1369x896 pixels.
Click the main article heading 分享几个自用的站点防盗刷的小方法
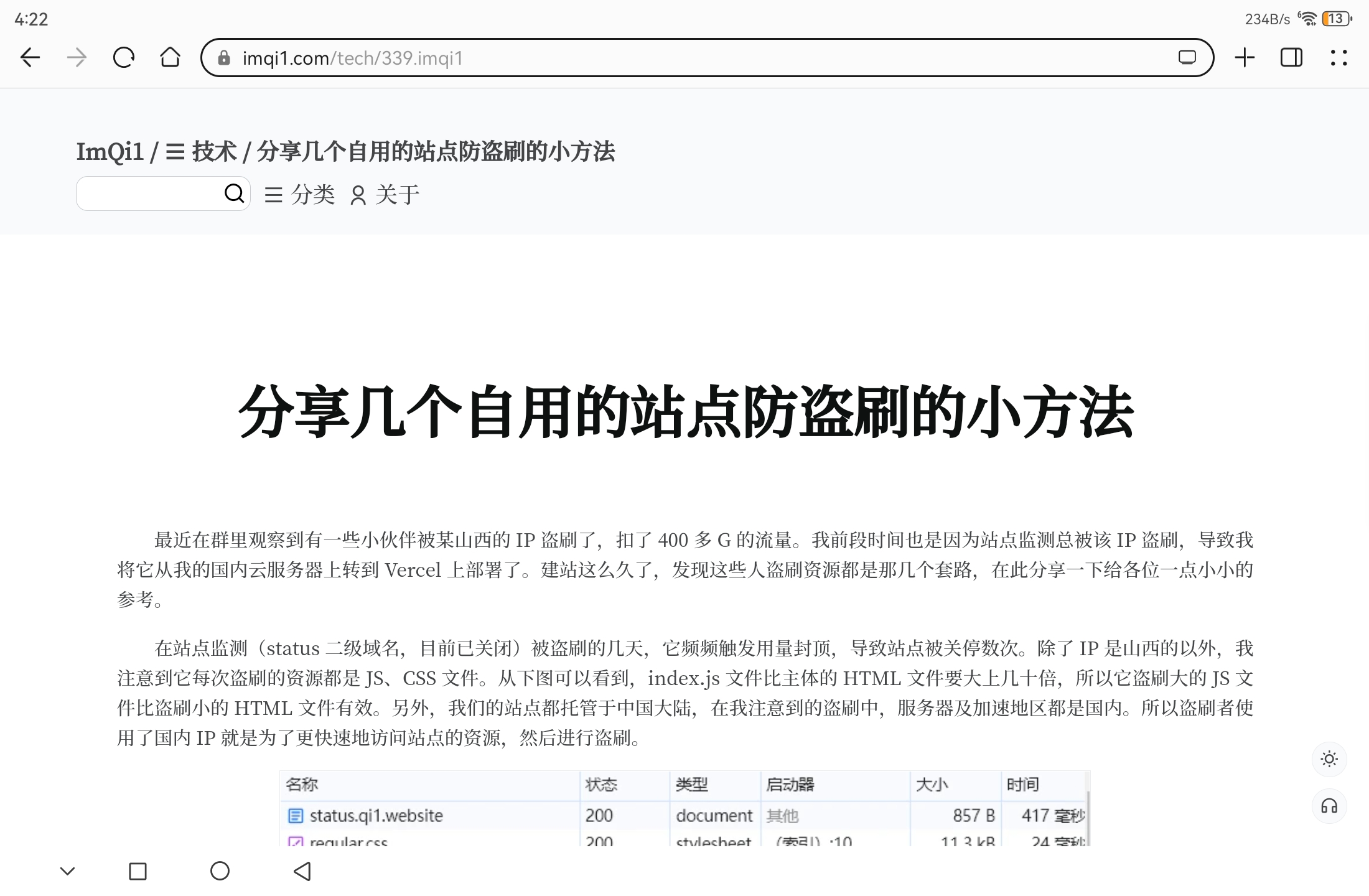pyautogui.click(x=686, y=411)
